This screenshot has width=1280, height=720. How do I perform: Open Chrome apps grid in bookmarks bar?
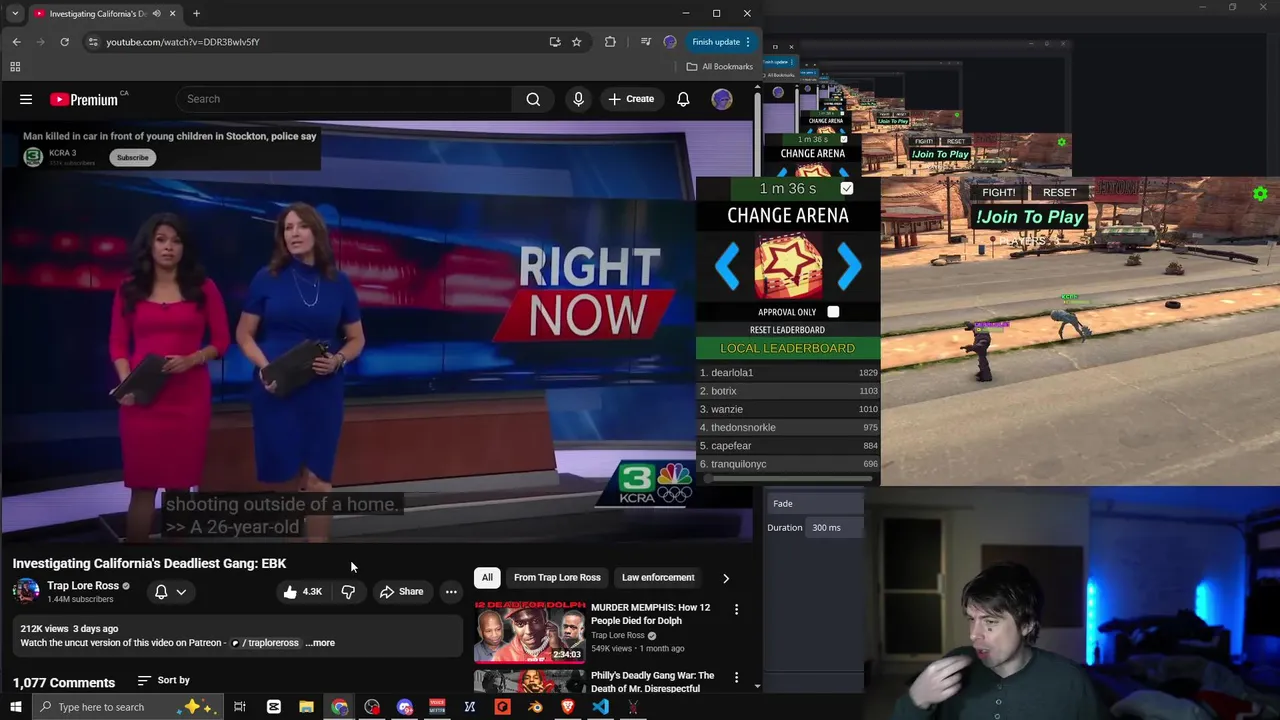pos(15,67)
